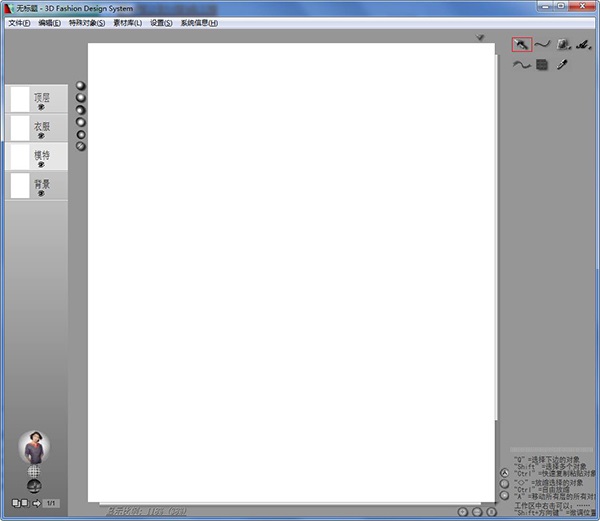Select the 模特 layer thumbnail
Screen dimensions: 600x521
coord(20,156)
